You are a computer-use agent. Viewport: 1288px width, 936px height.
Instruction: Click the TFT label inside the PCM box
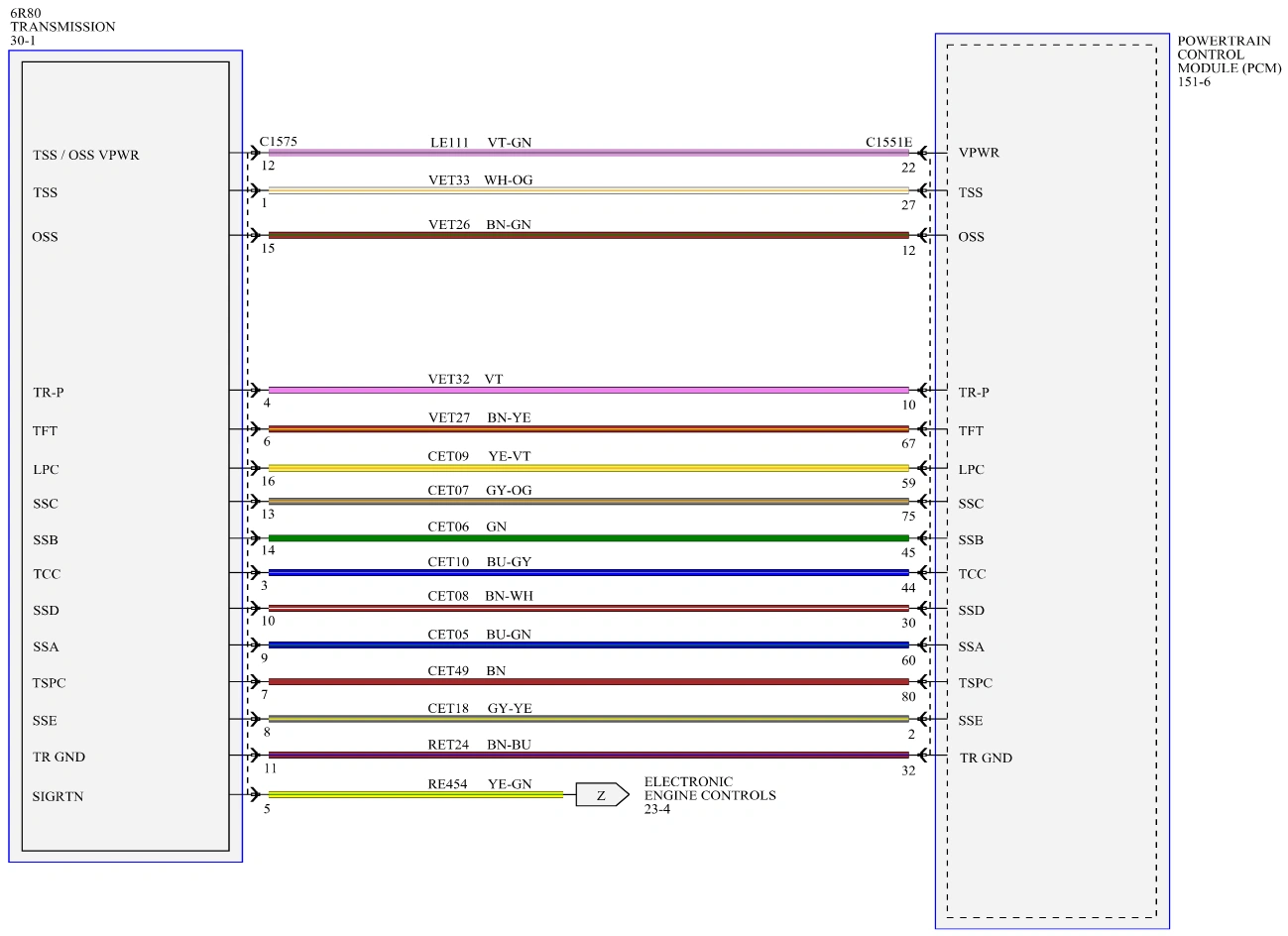(x=972, y=431)
